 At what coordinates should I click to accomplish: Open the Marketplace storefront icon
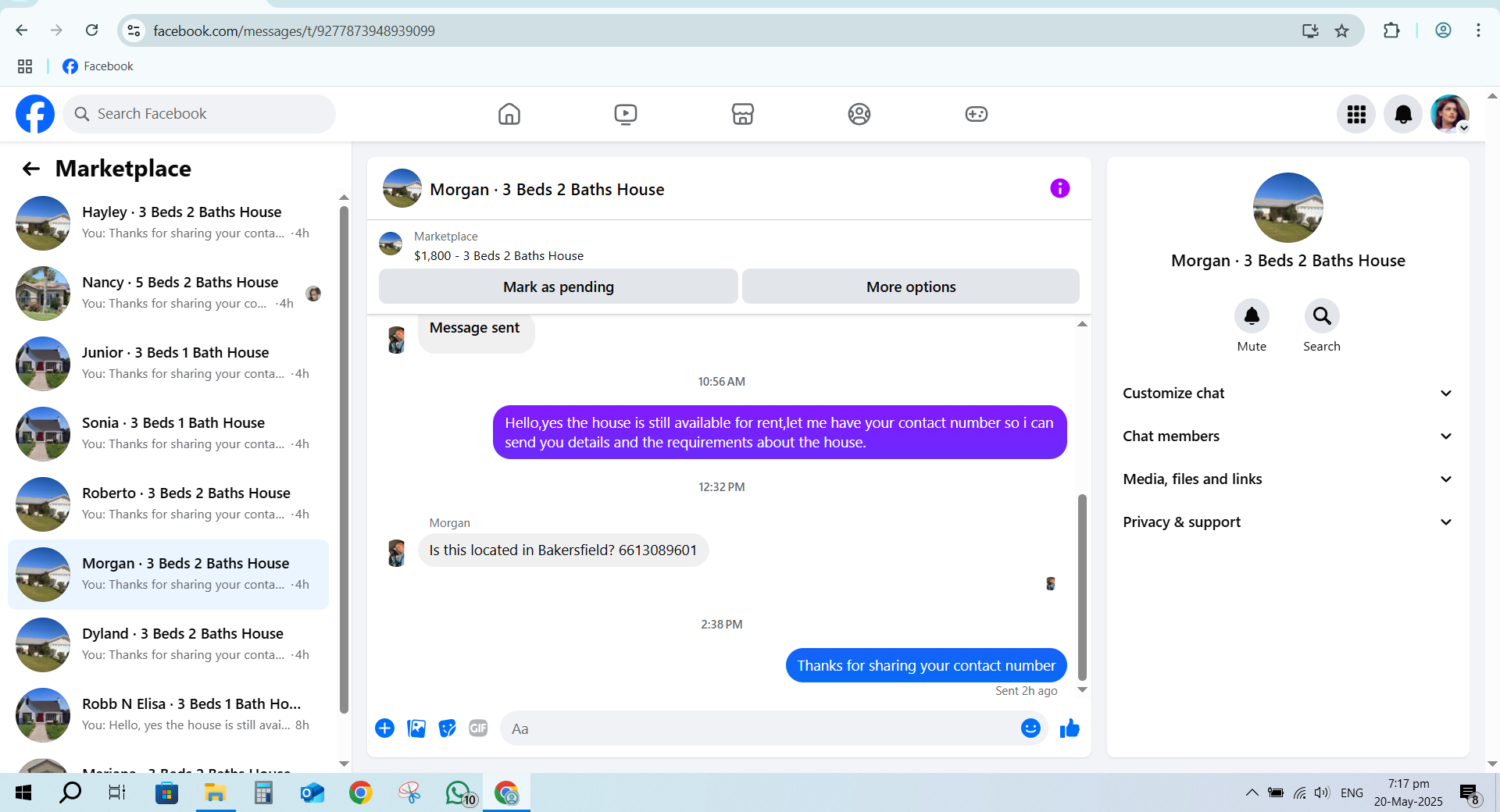tap(742, 114)
